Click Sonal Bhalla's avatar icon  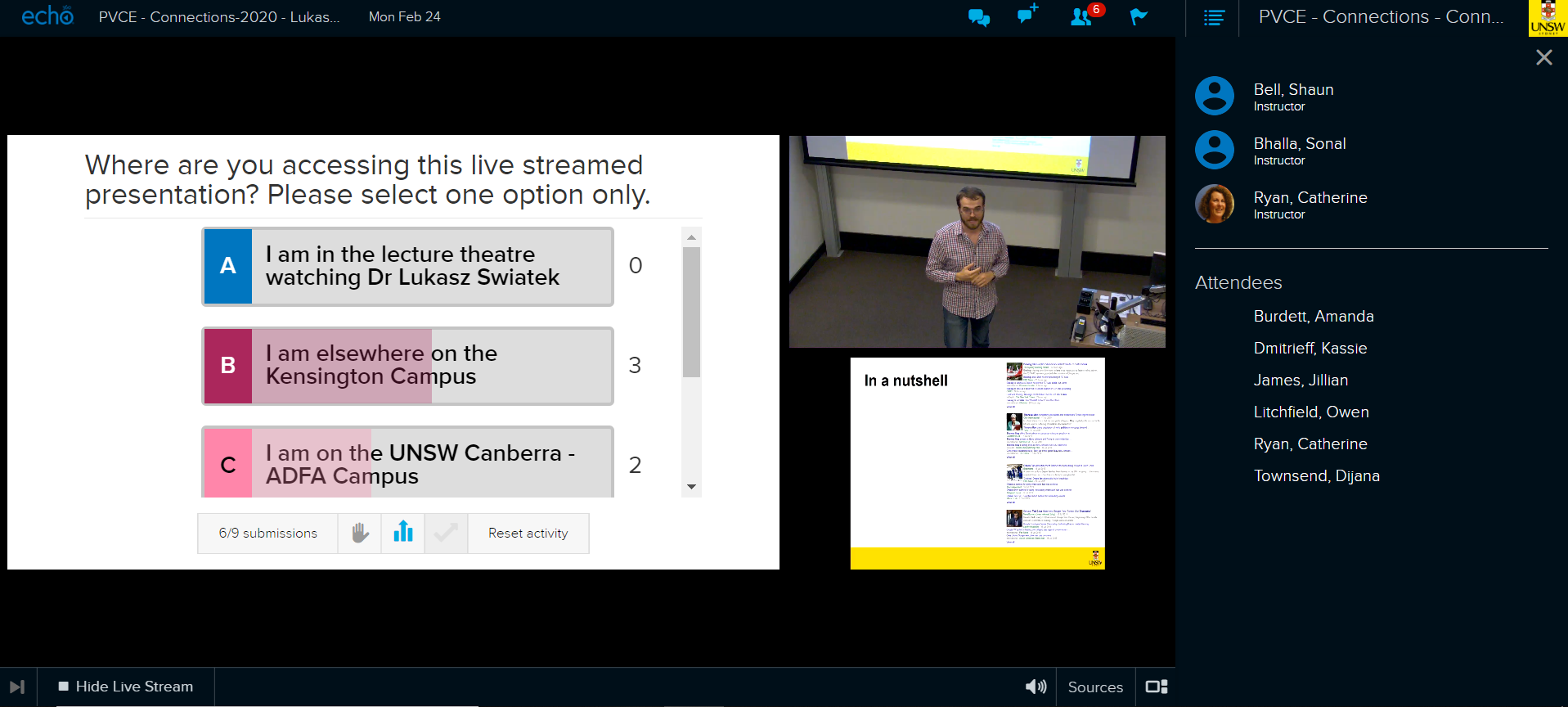[1215, 150]
